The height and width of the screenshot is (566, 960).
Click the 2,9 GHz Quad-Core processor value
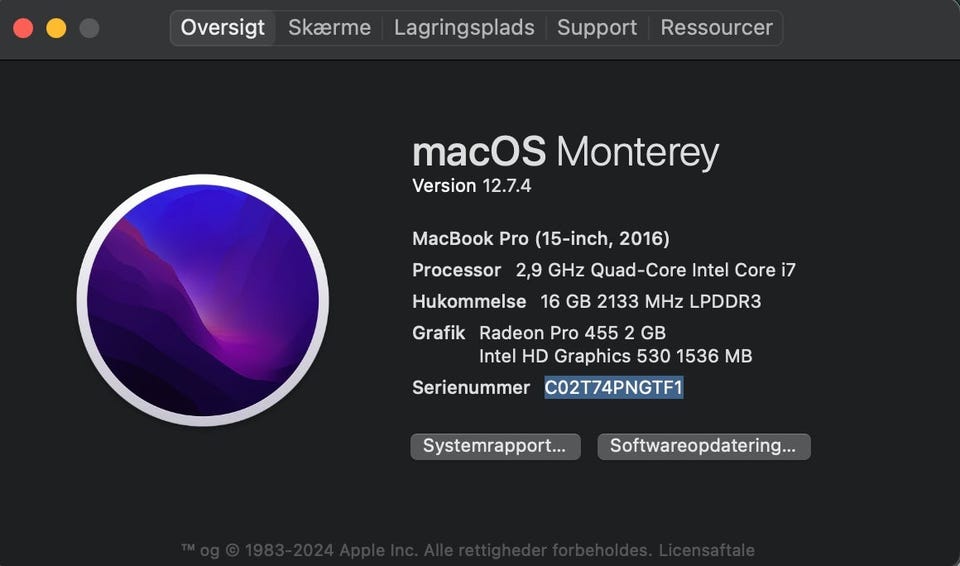click(x=655, y=270)
